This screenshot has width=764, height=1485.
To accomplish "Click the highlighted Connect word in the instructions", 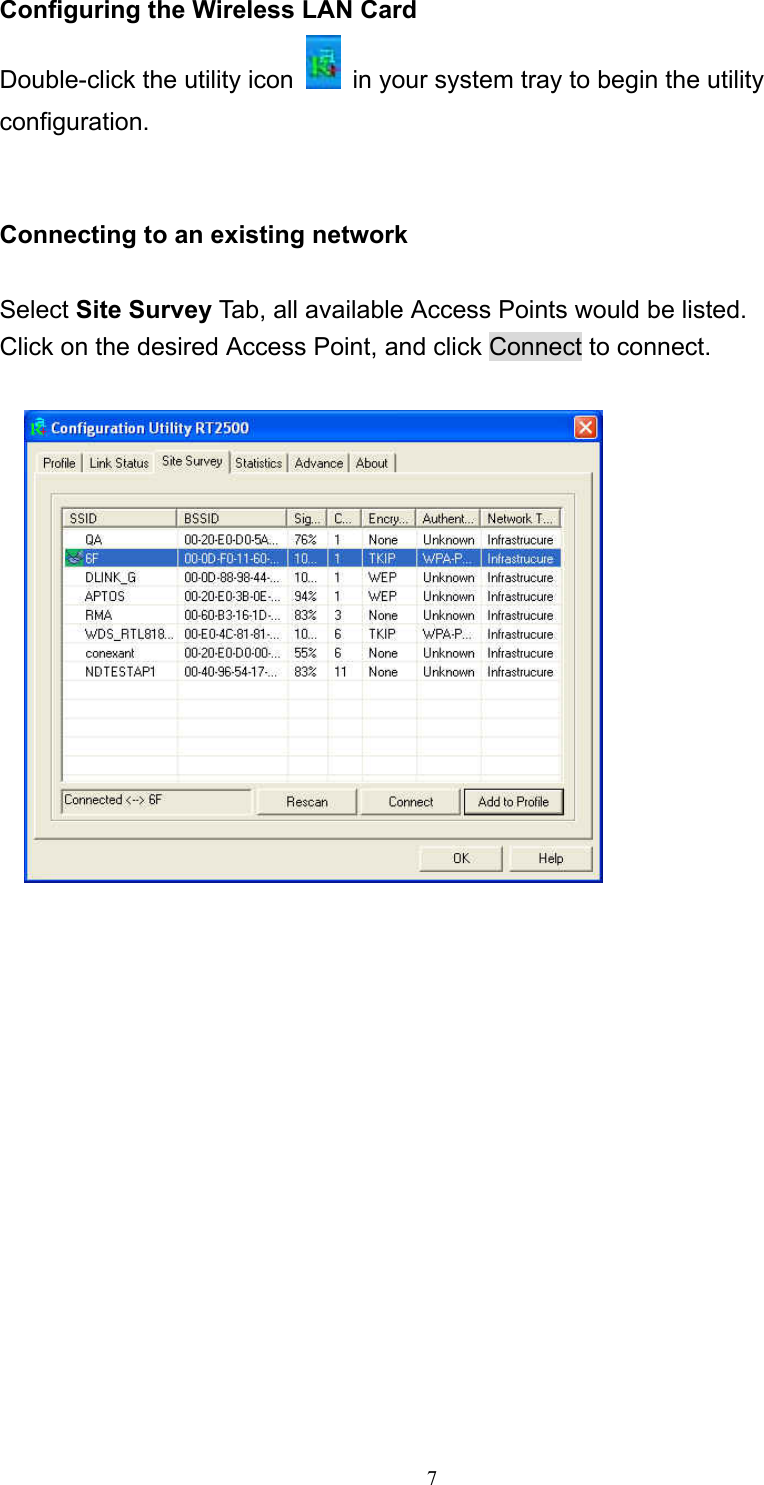I will click(x=535, y=347).
